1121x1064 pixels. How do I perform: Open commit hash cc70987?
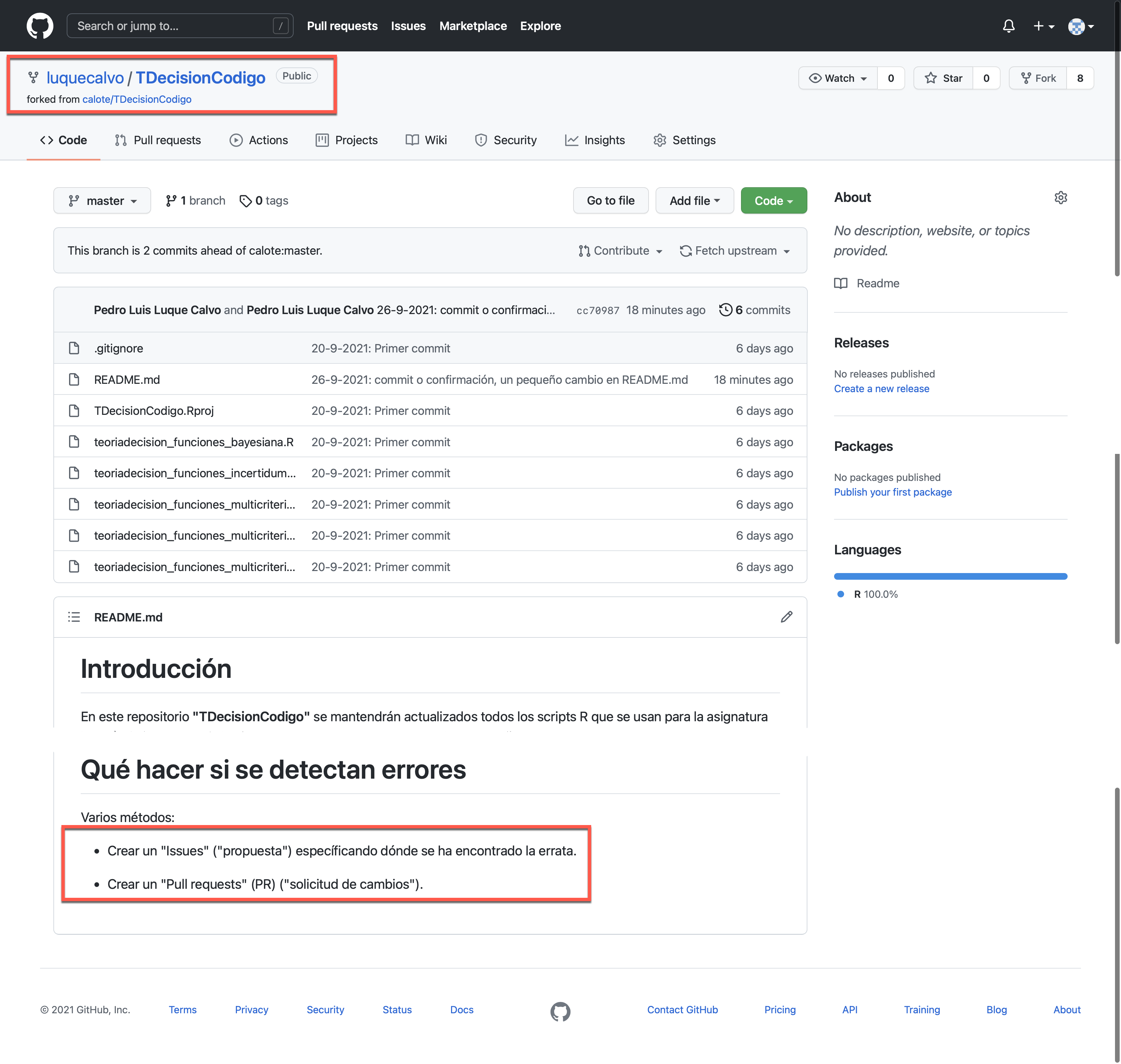598,310
